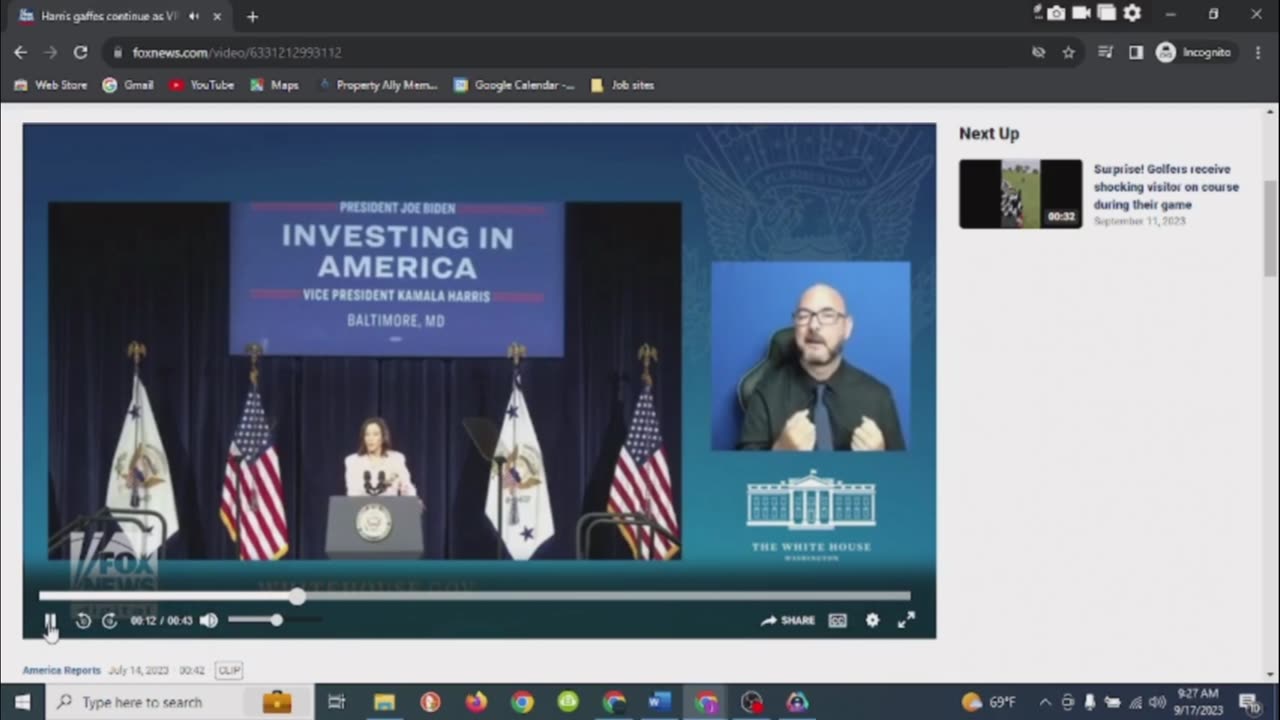Click the page vertical scrollbar

click(1271, 230)
